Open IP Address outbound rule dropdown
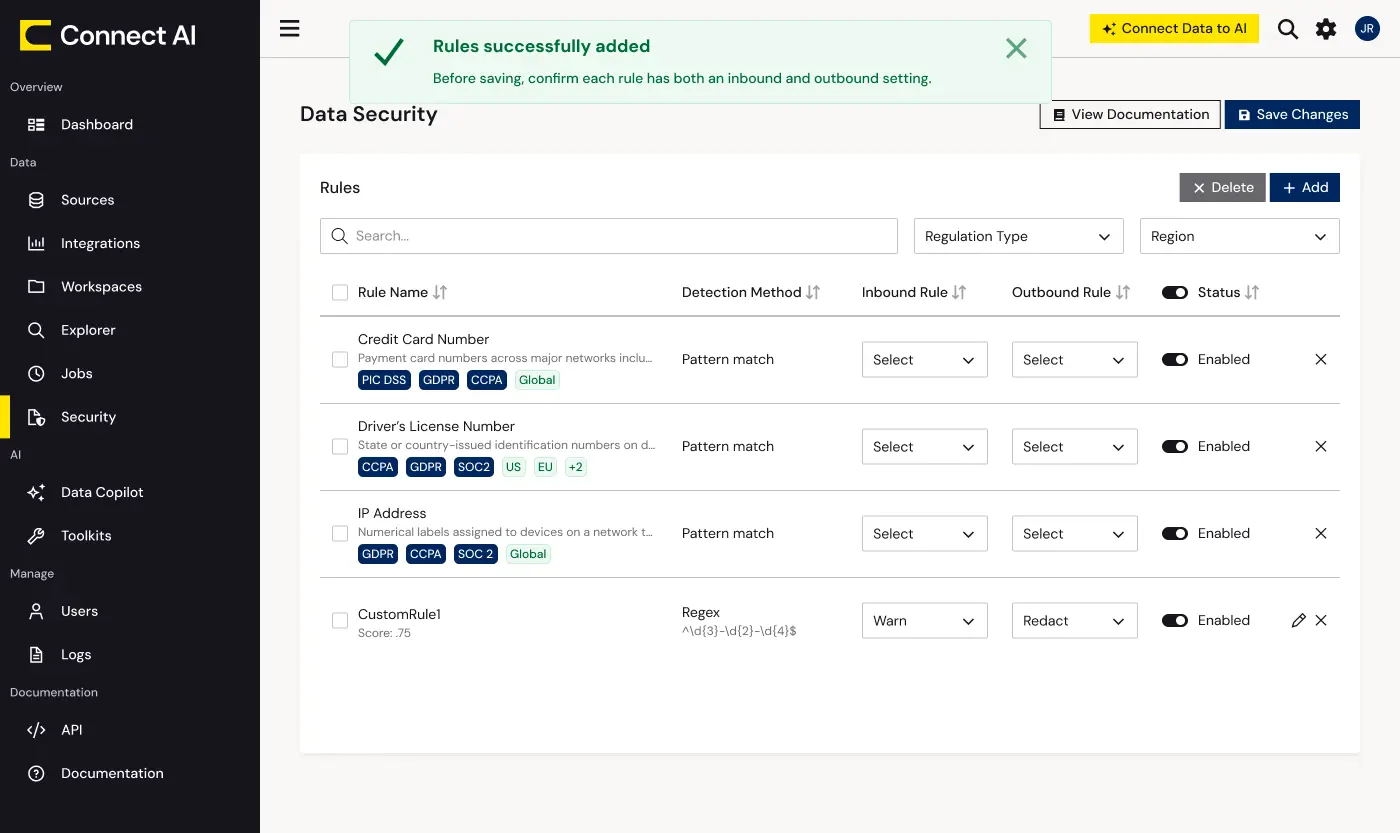 tap(1075, 534)
